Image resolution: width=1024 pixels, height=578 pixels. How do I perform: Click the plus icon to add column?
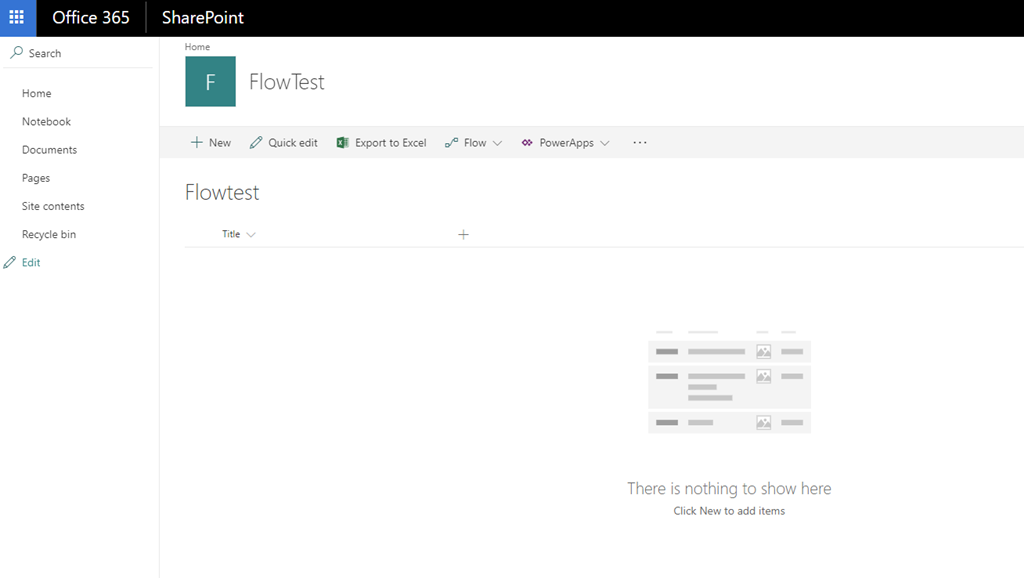point(463,235)
